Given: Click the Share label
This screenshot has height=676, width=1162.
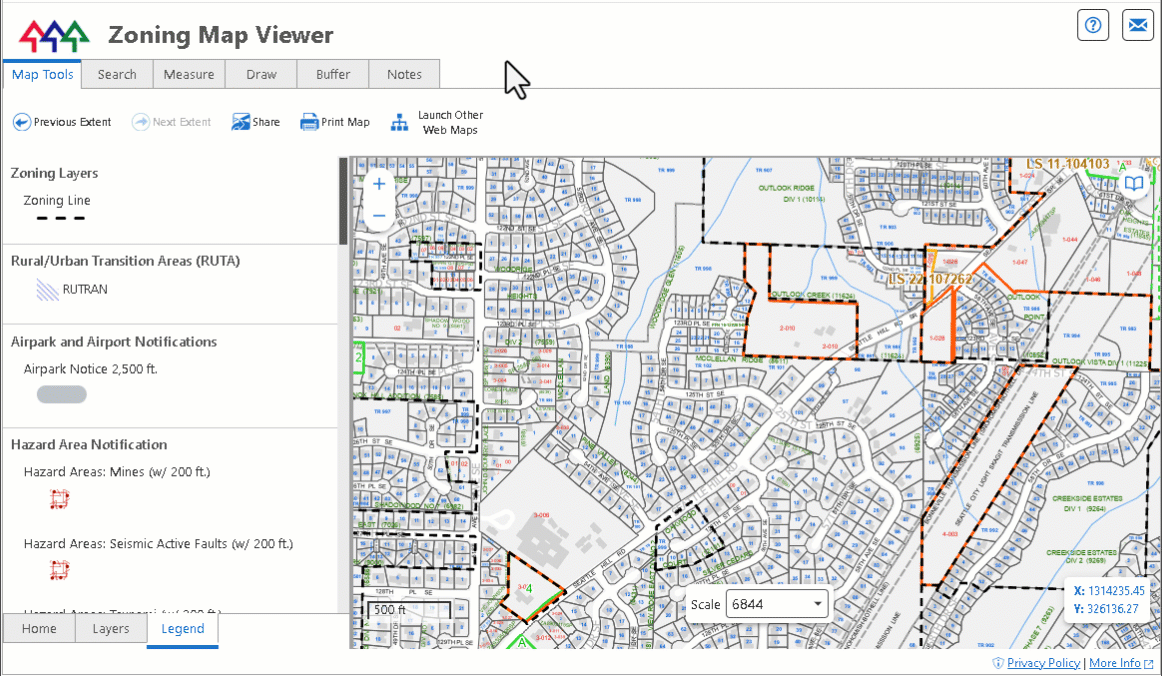Looking at the screenshot, I should [x=266, y=122].
